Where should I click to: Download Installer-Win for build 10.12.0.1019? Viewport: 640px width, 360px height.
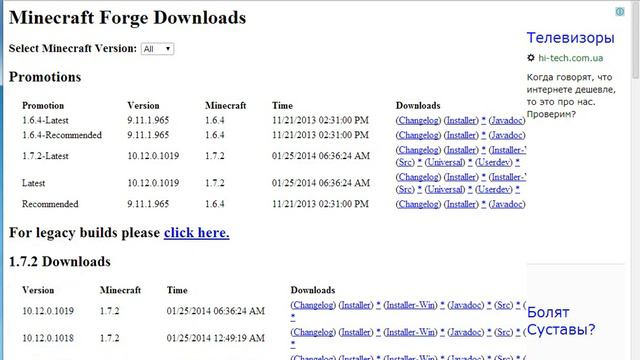click(410, 305)
